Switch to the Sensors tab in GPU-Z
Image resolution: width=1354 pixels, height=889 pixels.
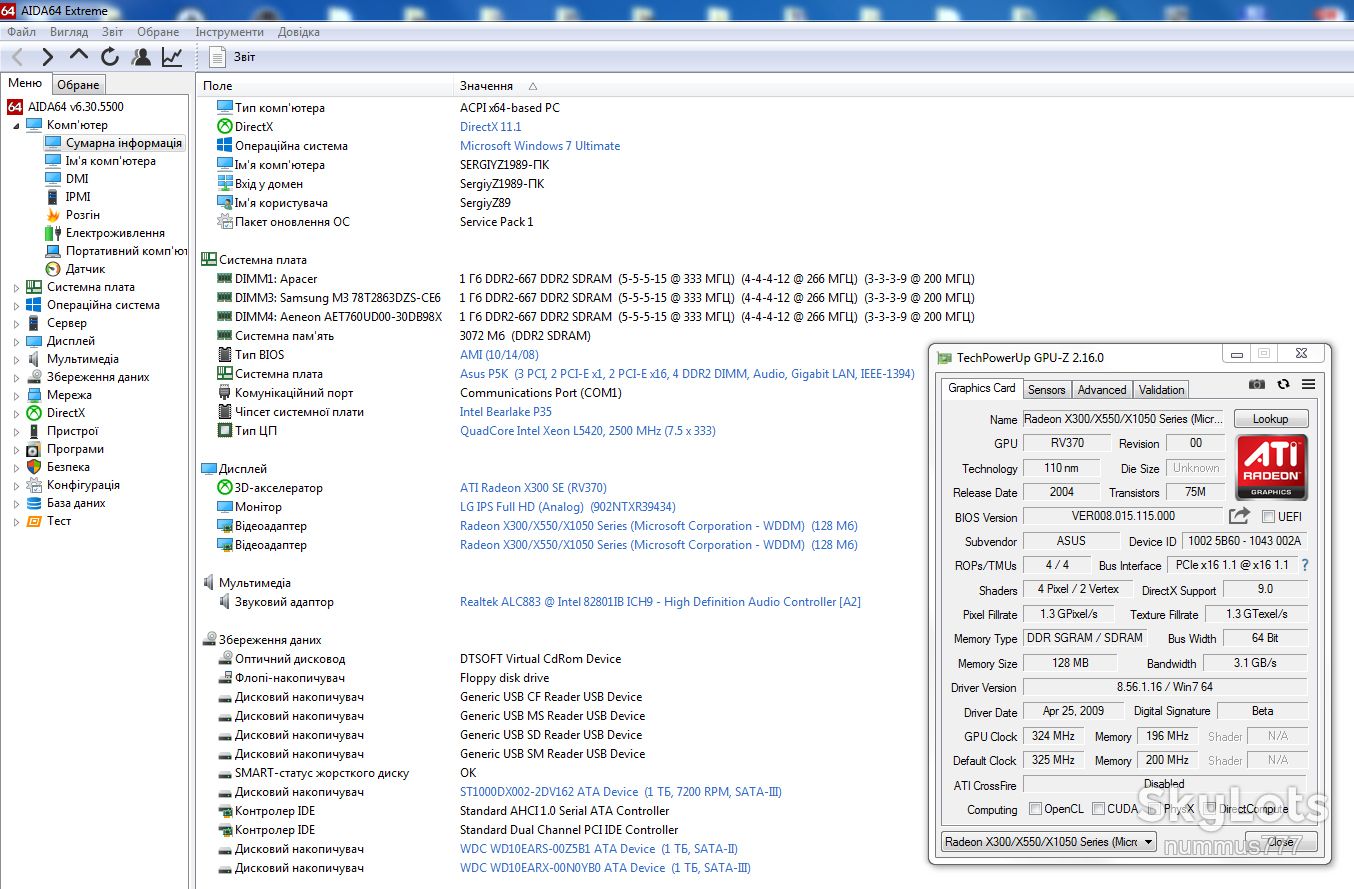click(x=1047, y=390)
